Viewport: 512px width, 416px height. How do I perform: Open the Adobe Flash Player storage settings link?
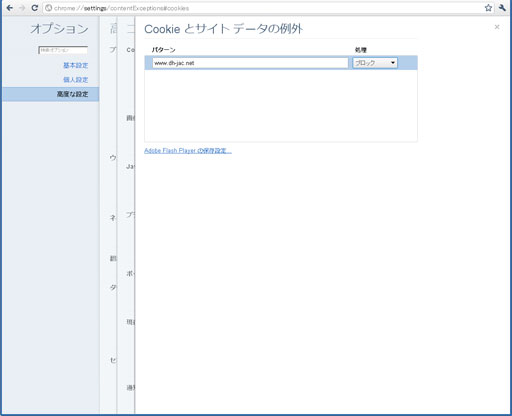click(188, 151)
